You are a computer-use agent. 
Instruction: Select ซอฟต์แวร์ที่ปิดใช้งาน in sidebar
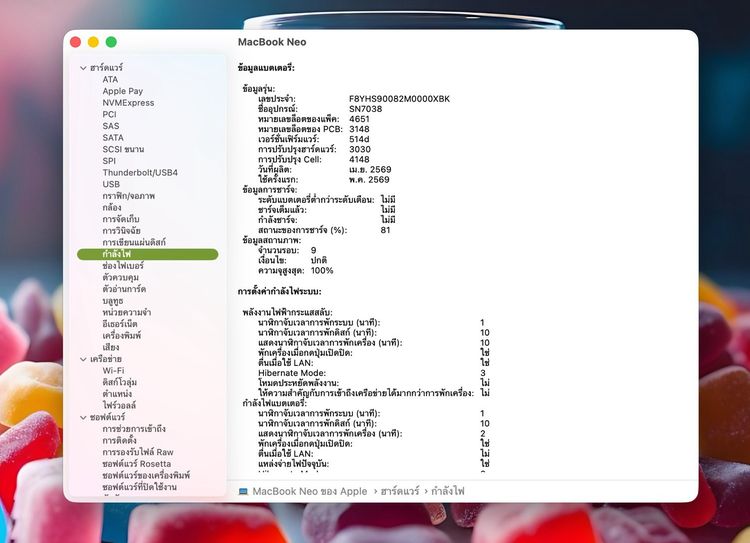coord(140,487)
